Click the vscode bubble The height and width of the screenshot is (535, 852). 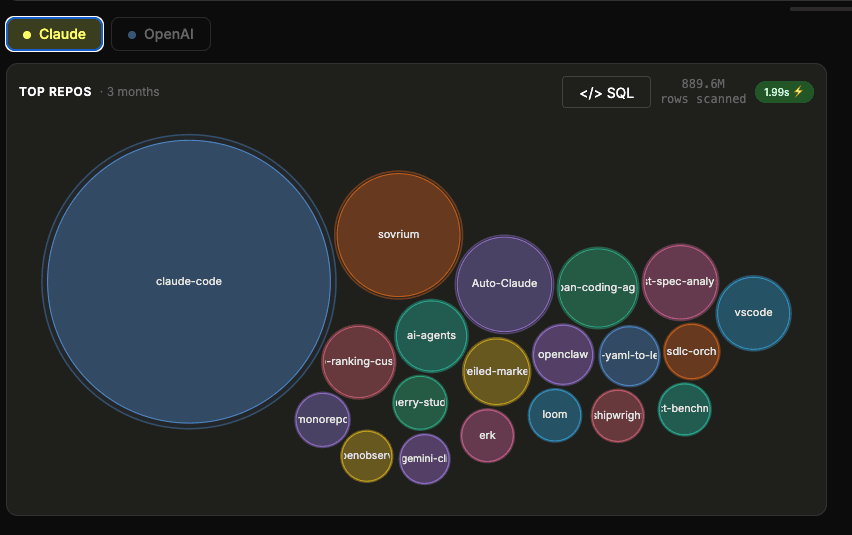coord(753,313)
